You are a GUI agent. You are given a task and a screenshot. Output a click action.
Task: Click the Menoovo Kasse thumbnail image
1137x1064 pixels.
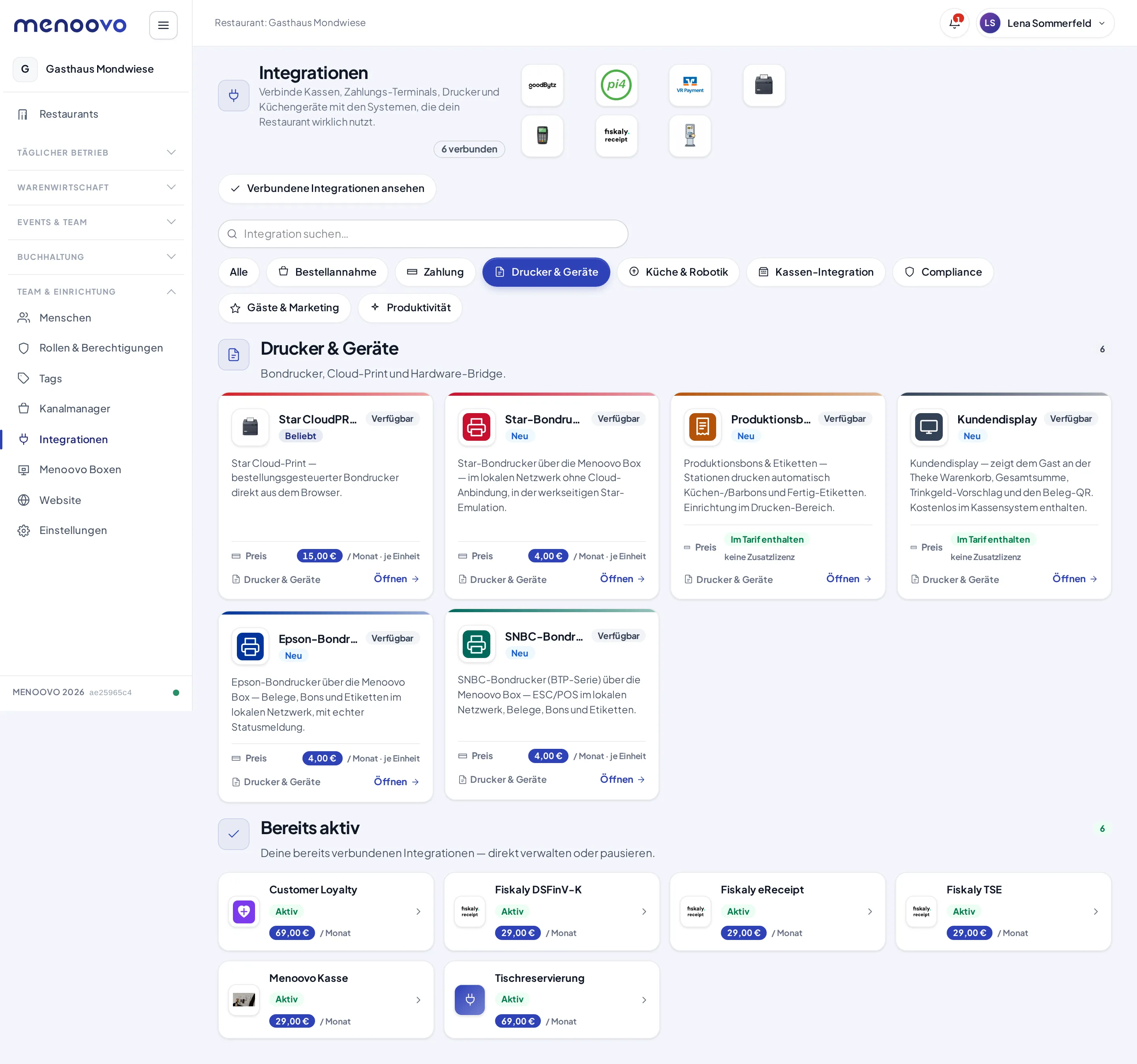tap(244, 999)
